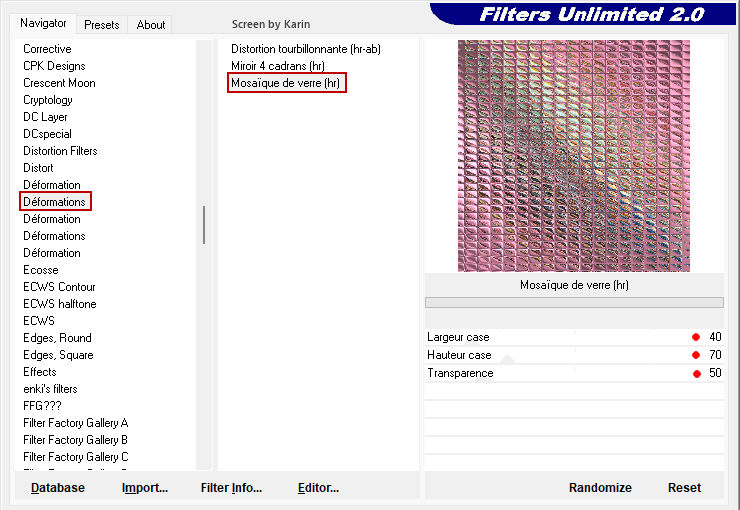Click the Database button
The height and width of the screenshot is (510, 740).
tap(58, 488)
